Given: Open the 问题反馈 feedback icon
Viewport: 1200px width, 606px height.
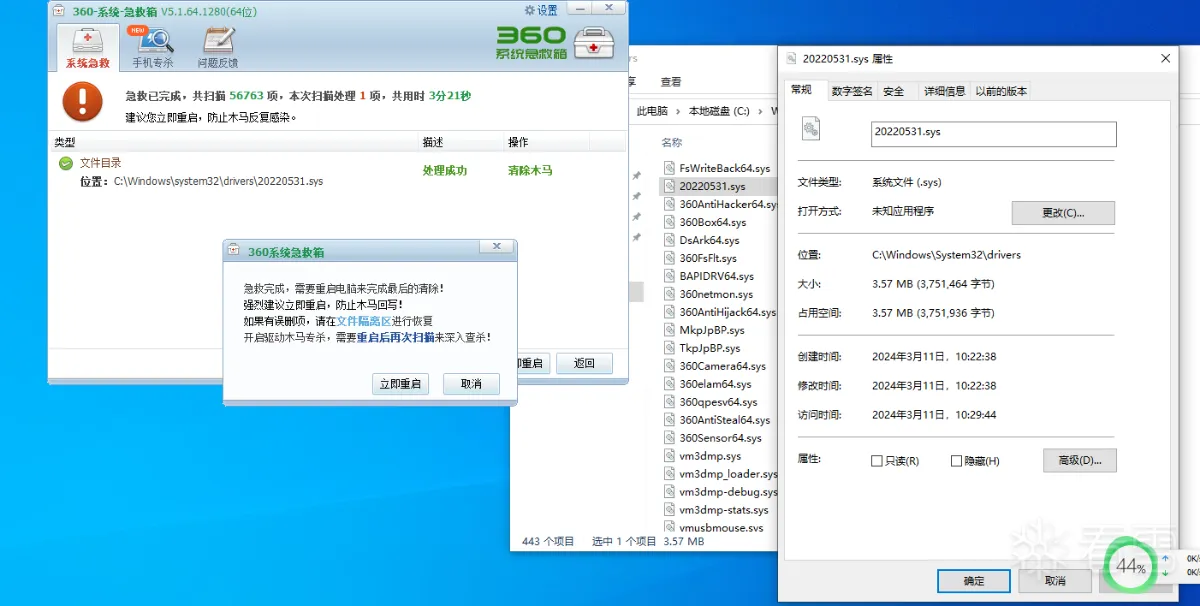Looking at the screenshot, I should pyautogui.click(x=217, y=47).
